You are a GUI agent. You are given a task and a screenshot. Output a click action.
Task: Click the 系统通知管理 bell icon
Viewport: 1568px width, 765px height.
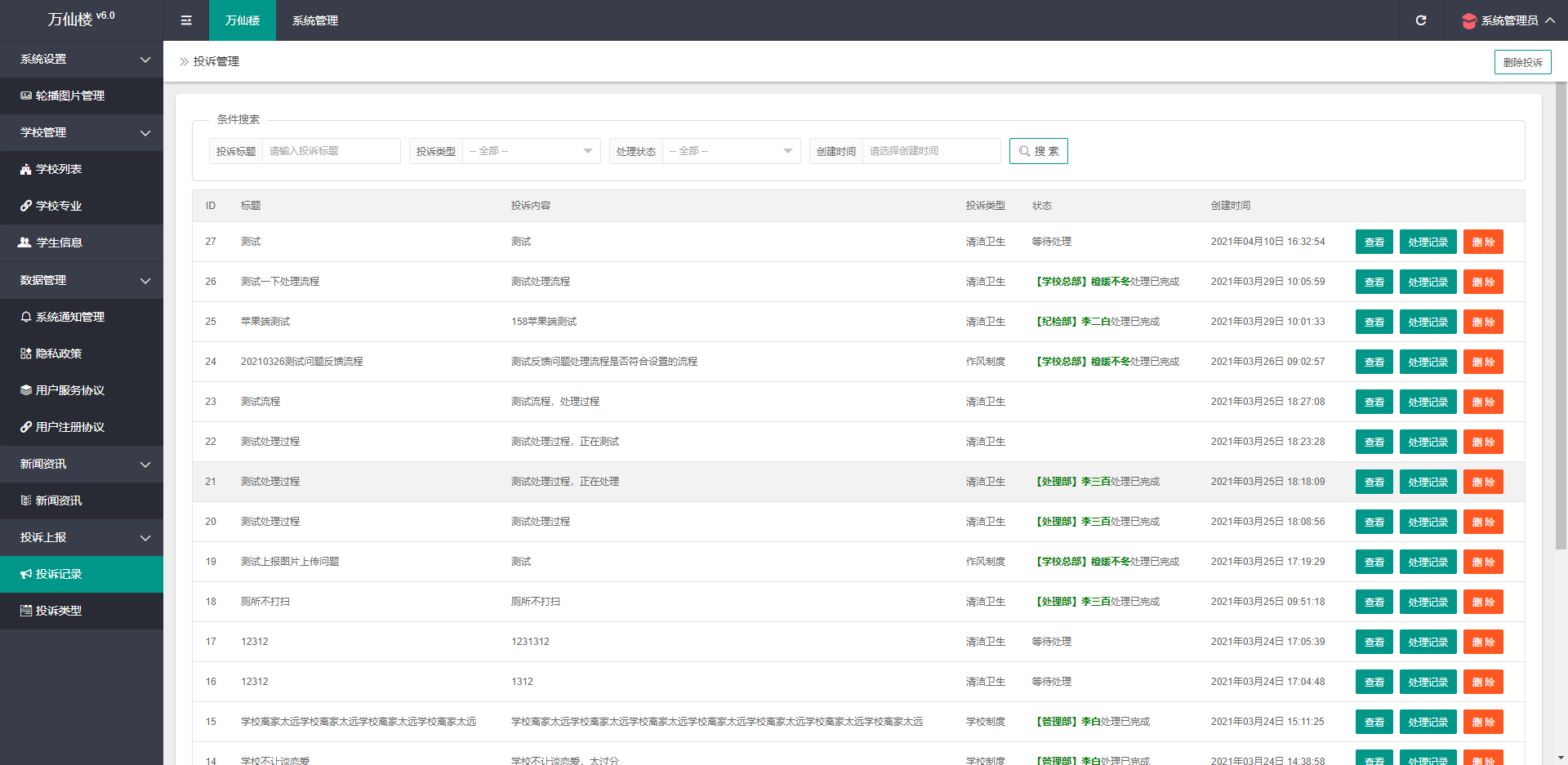26,317
